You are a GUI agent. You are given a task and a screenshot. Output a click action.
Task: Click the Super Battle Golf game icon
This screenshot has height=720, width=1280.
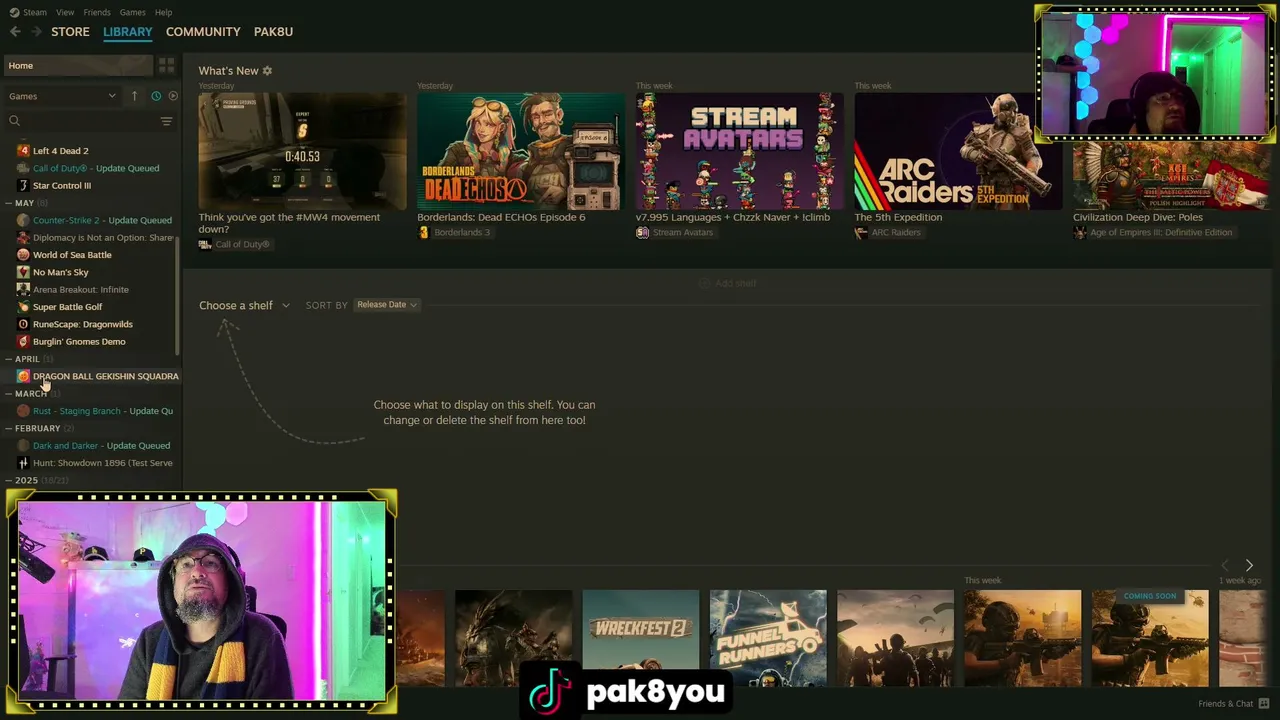click(23, 307)
